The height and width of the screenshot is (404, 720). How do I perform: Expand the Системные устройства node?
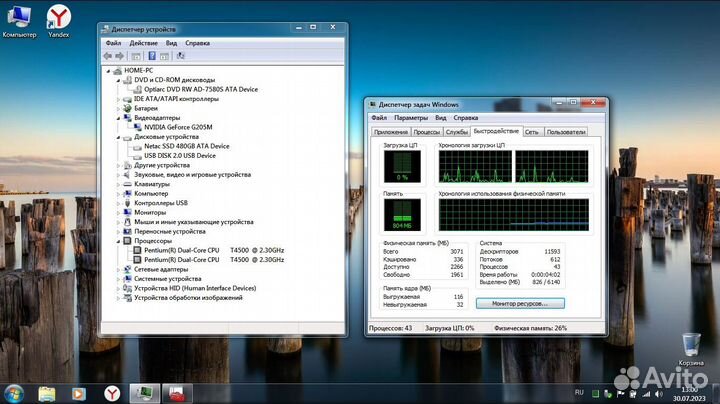pos(118,279)
